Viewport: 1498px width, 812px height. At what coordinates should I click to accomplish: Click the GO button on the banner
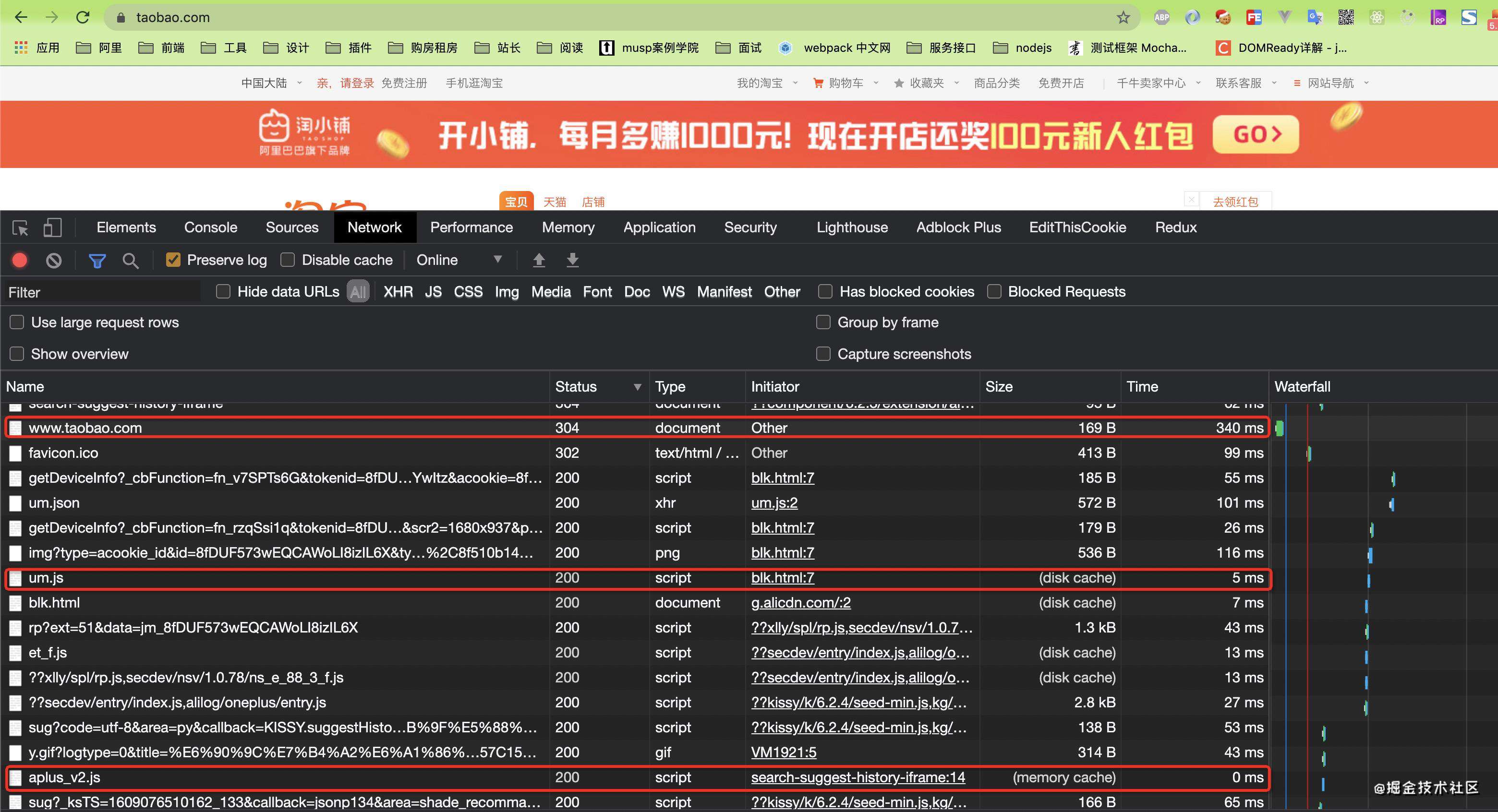tap(1256, 134)
